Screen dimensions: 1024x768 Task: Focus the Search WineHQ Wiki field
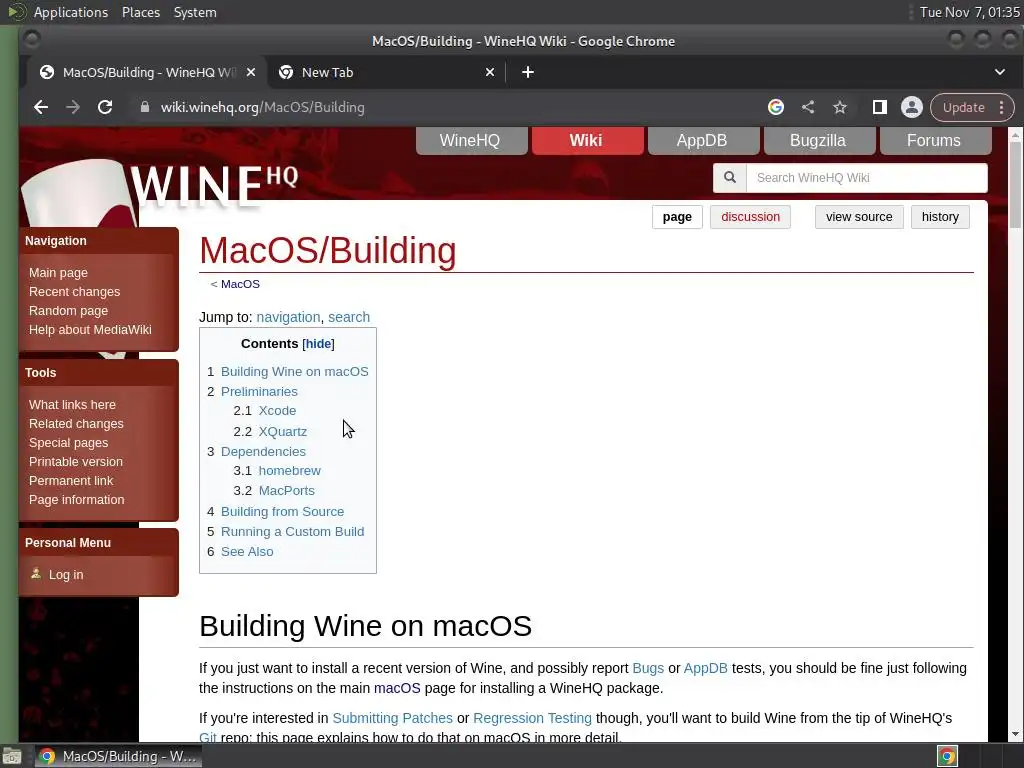(867, 178)
